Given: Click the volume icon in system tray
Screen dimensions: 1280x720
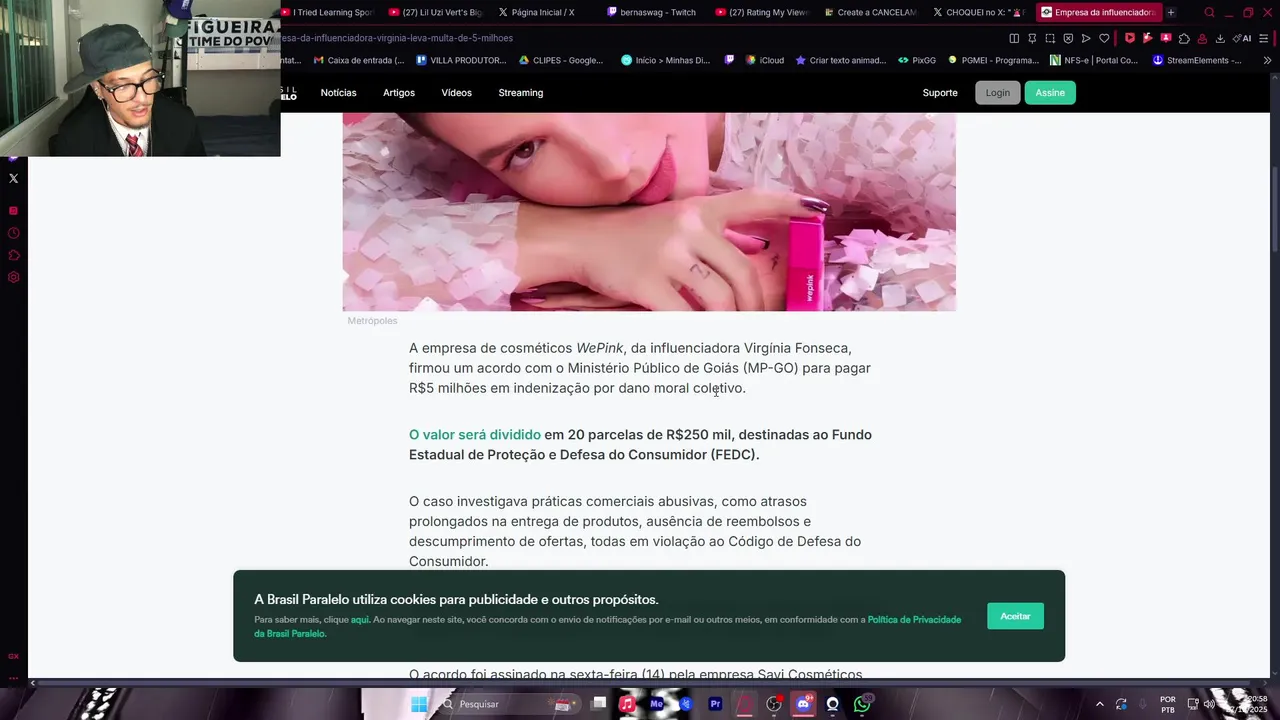Looking at the screenshot, I should coord(1209,704).
